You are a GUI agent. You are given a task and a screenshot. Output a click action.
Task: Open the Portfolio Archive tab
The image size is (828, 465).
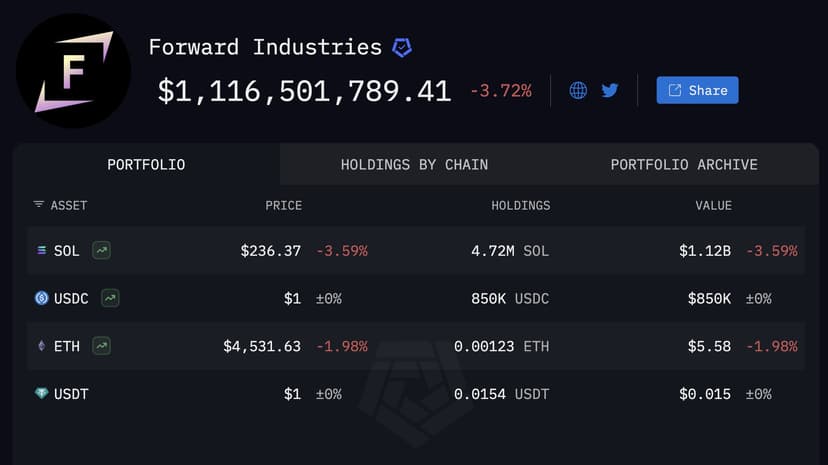[684, 165]
